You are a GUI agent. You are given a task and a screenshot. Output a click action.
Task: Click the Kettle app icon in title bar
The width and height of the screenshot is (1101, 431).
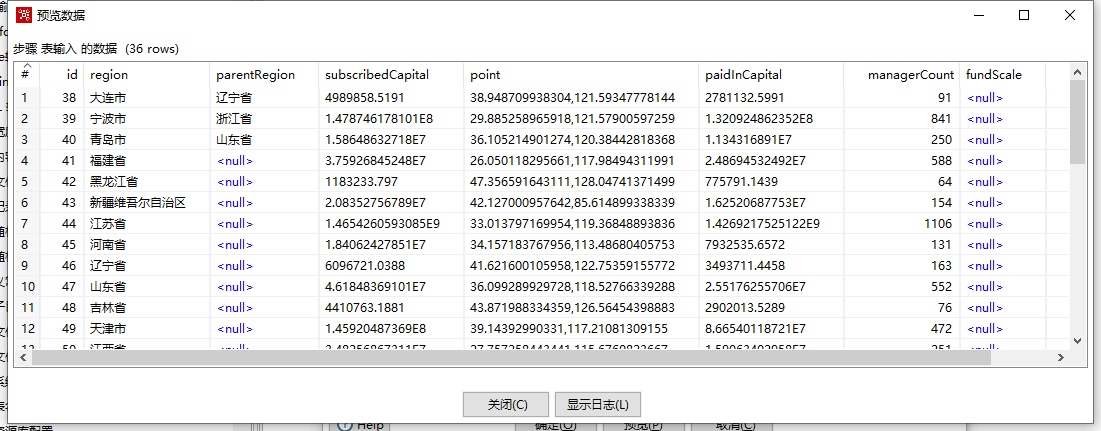[24, 15]
